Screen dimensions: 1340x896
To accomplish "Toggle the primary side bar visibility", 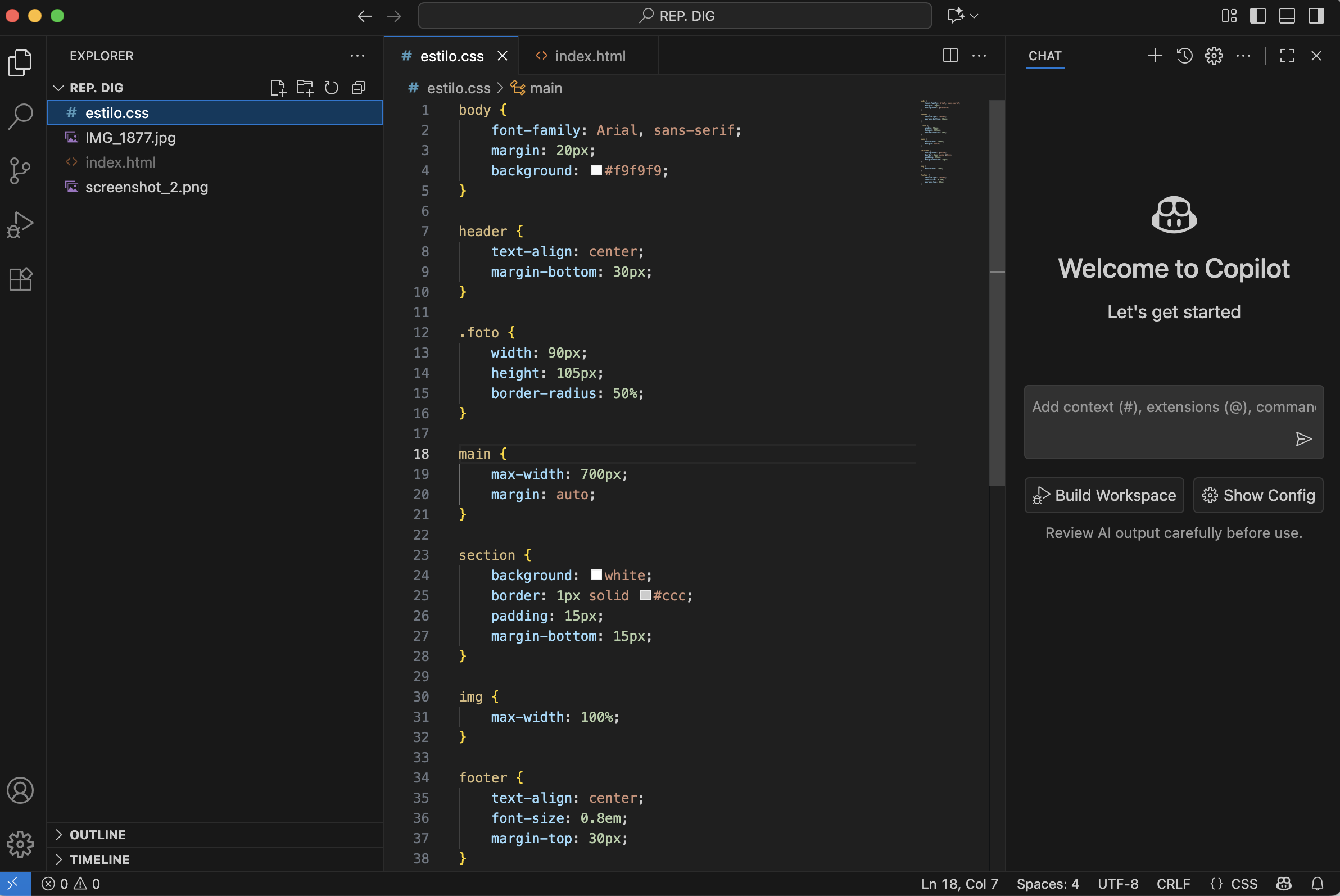I will [x=1257, y=15].
